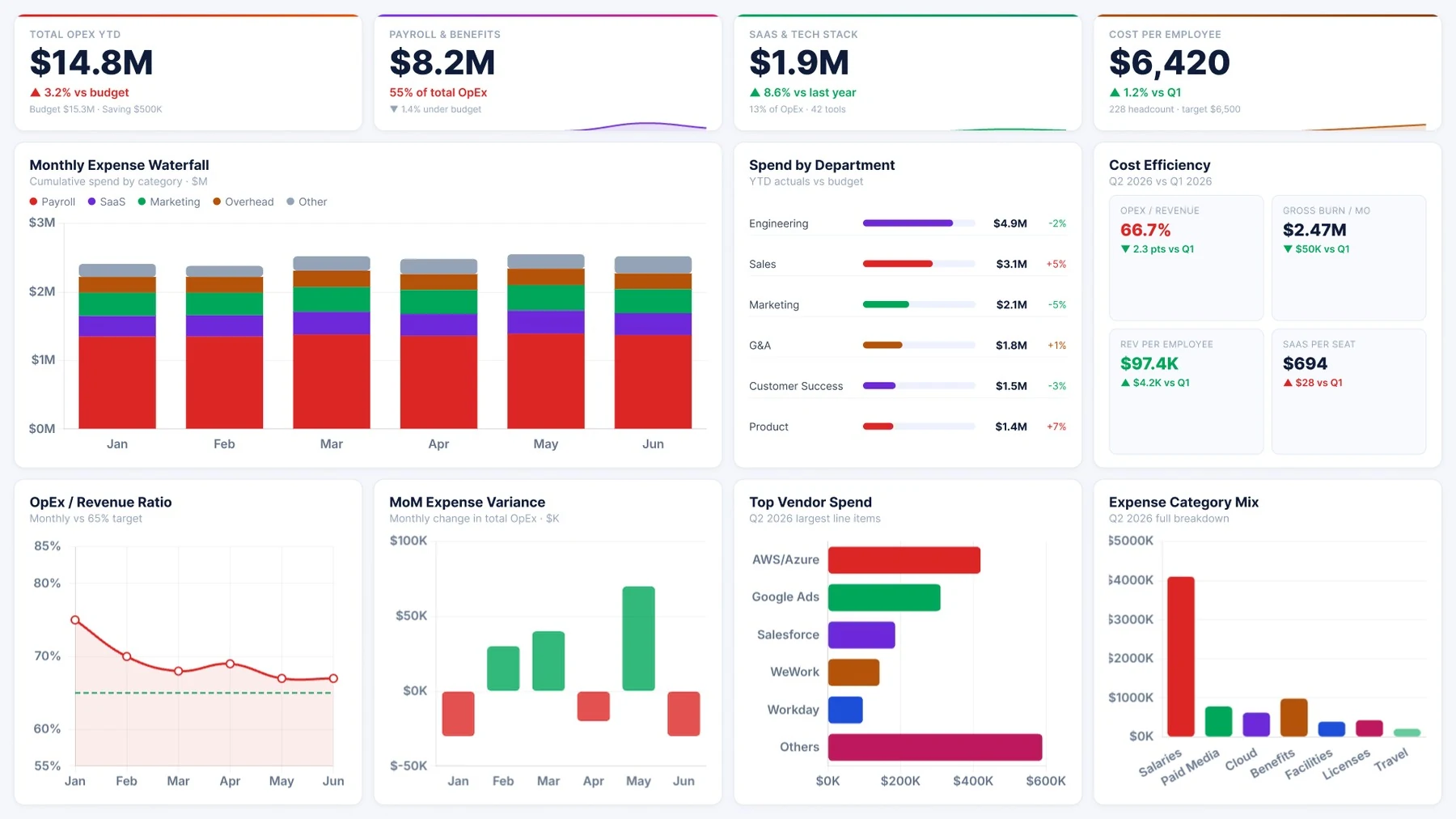Open the OpEx / Revenue 66.7% tile
Image resolution: width=1456 pixels, height=819 pixels.
coord(1186,258)
